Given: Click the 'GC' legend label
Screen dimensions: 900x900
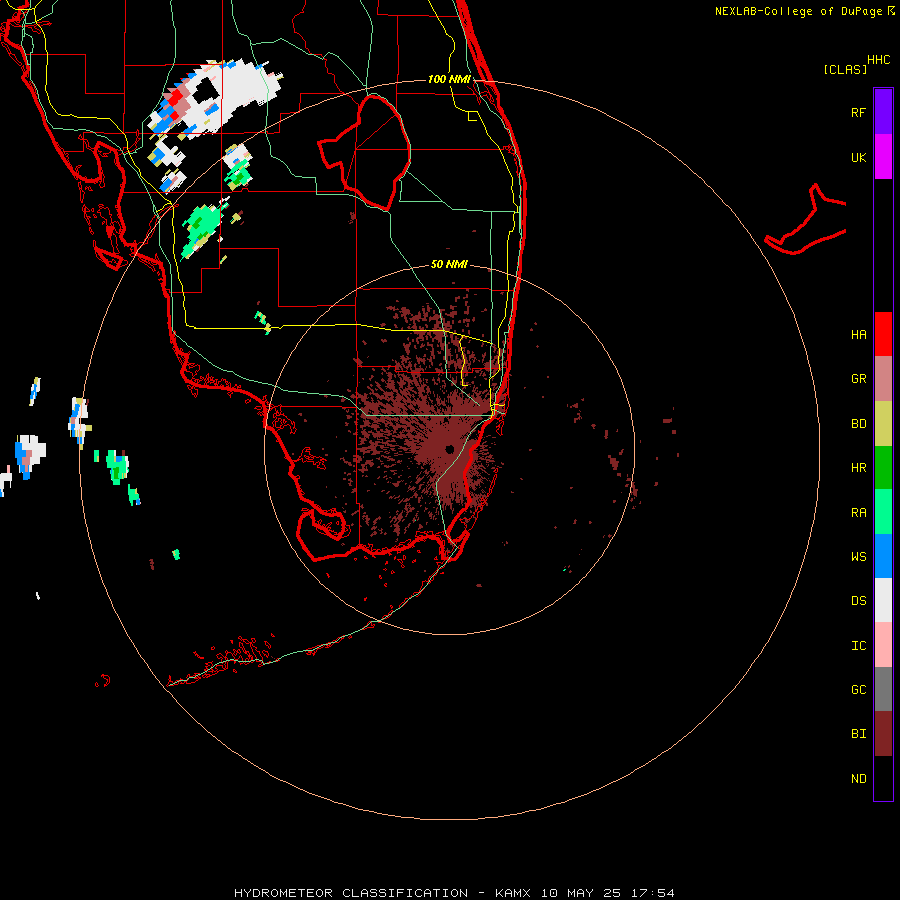Looking at the screenshot, I should click(858, 690).
